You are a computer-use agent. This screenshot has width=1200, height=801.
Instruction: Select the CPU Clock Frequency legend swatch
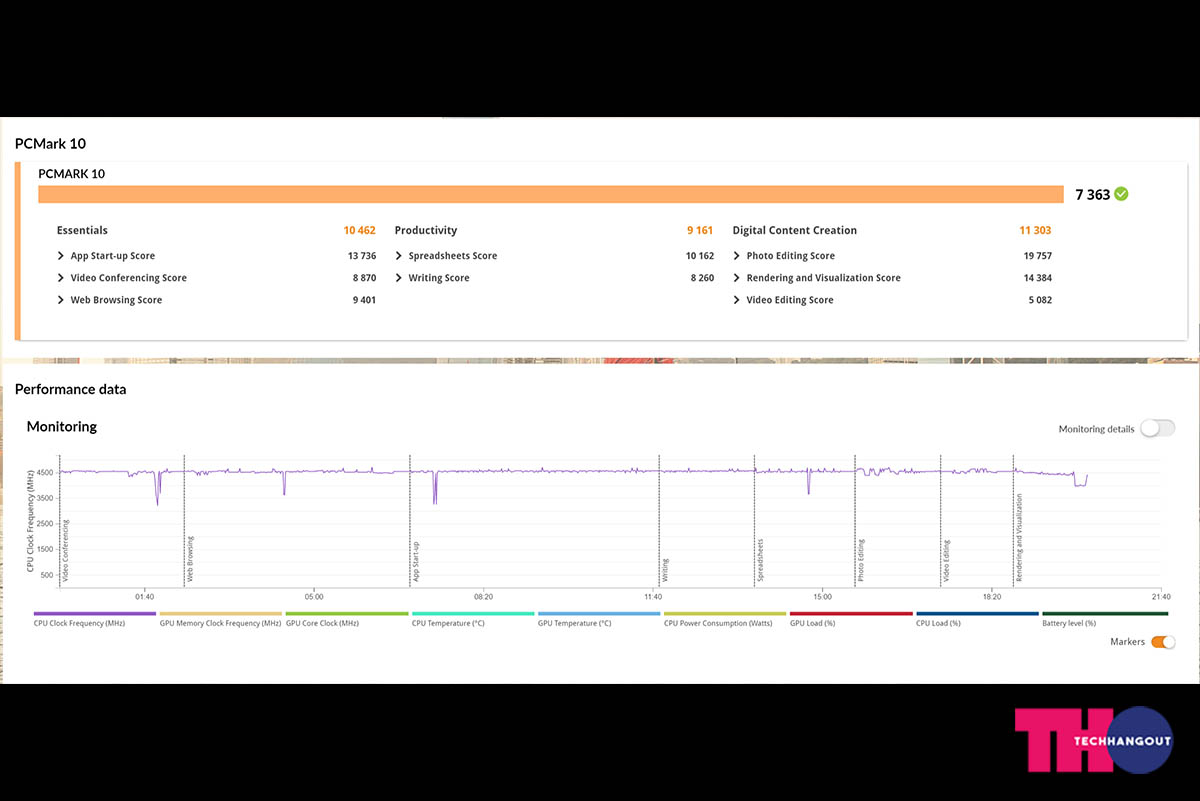(x=95, y=614)
